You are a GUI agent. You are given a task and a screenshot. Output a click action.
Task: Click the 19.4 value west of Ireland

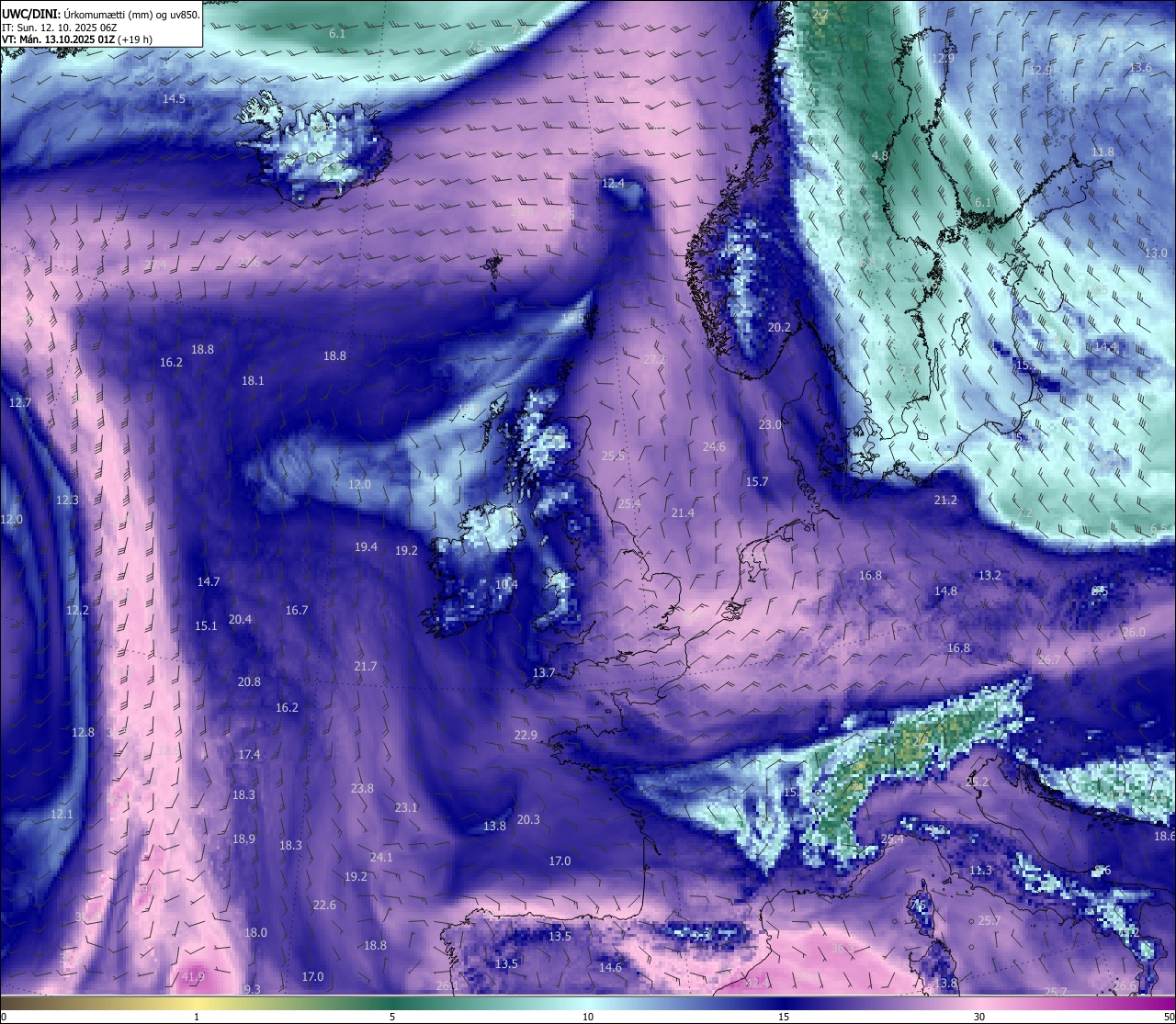tap(367, 546)
